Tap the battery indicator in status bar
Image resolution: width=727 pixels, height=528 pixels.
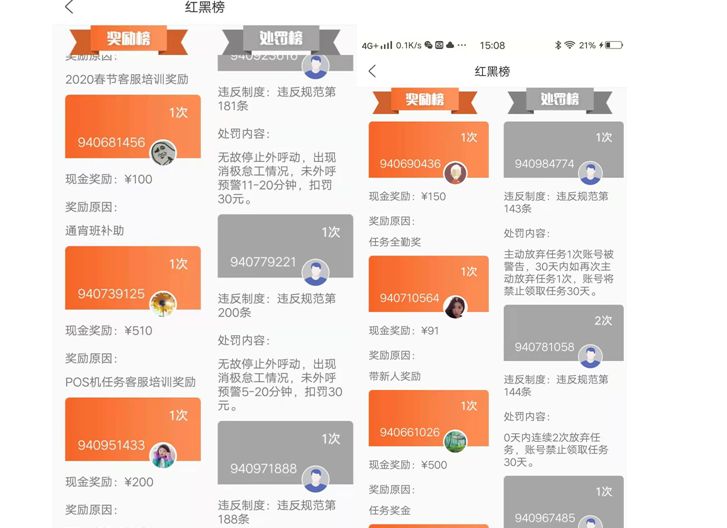(x=614, y=45)
